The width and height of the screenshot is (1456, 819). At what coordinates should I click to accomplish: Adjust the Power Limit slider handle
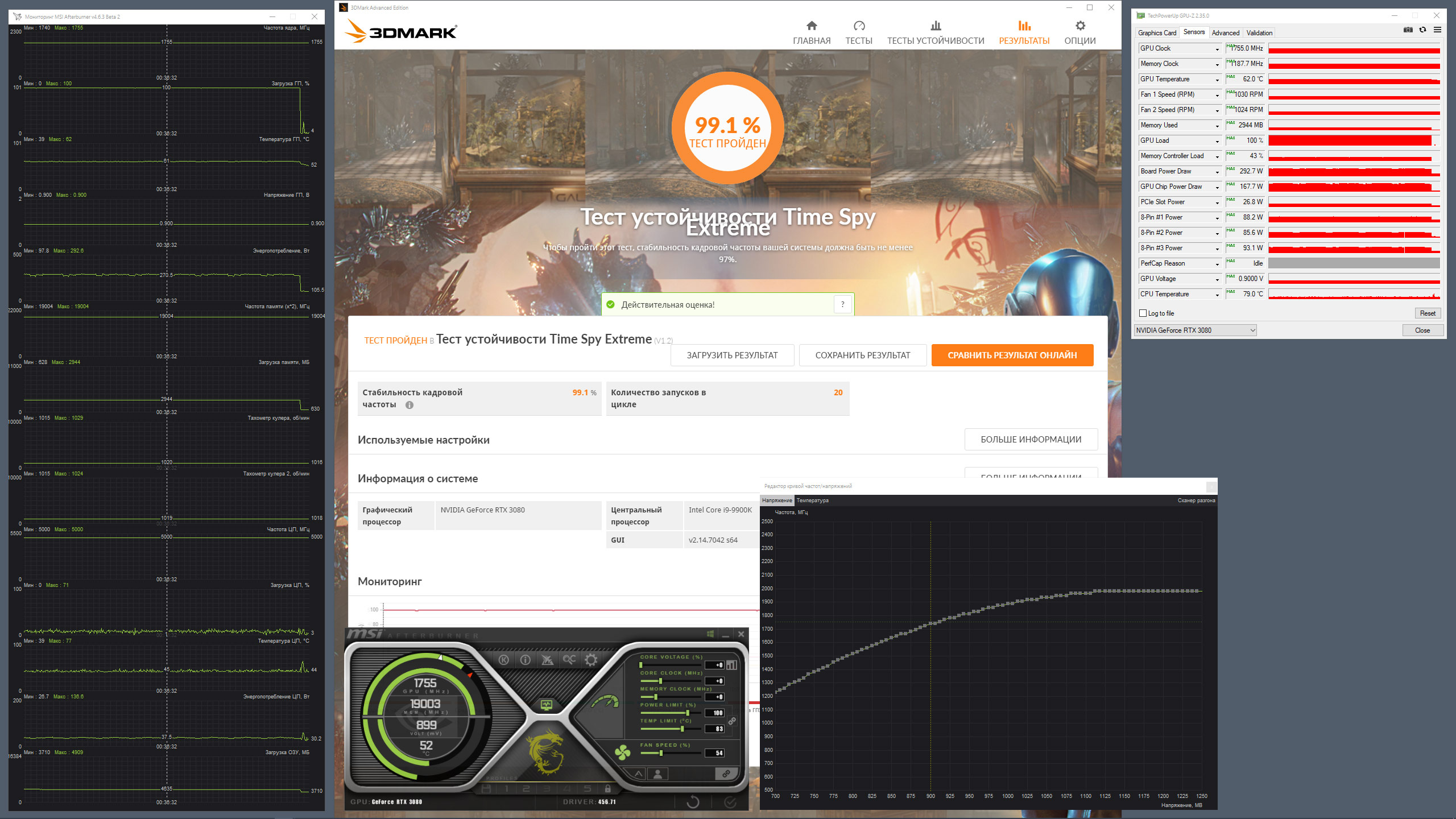pyautogui.click(x=688, y=713)
